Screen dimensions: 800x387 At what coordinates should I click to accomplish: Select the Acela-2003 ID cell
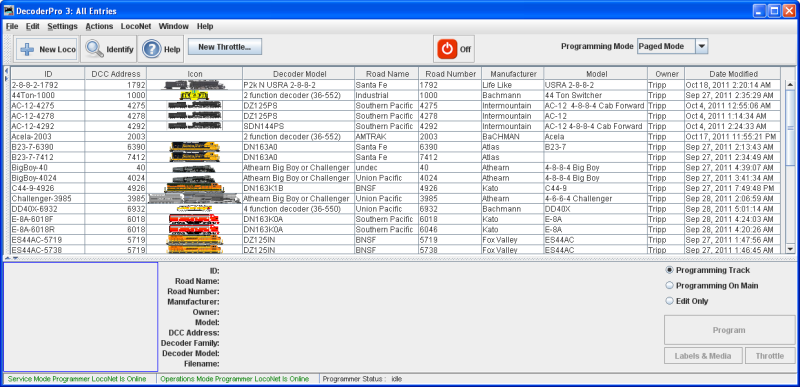(x=48, y=137)
